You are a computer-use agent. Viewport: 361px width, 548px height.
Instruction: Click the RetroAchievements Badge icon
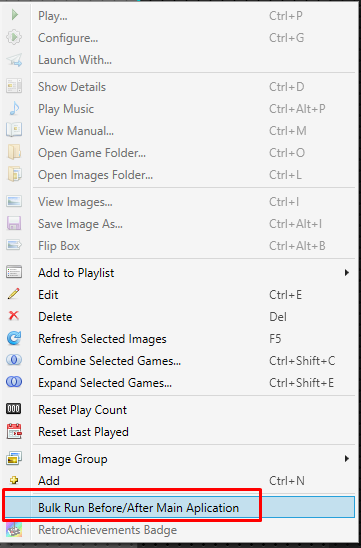click(x=14, y=530)
